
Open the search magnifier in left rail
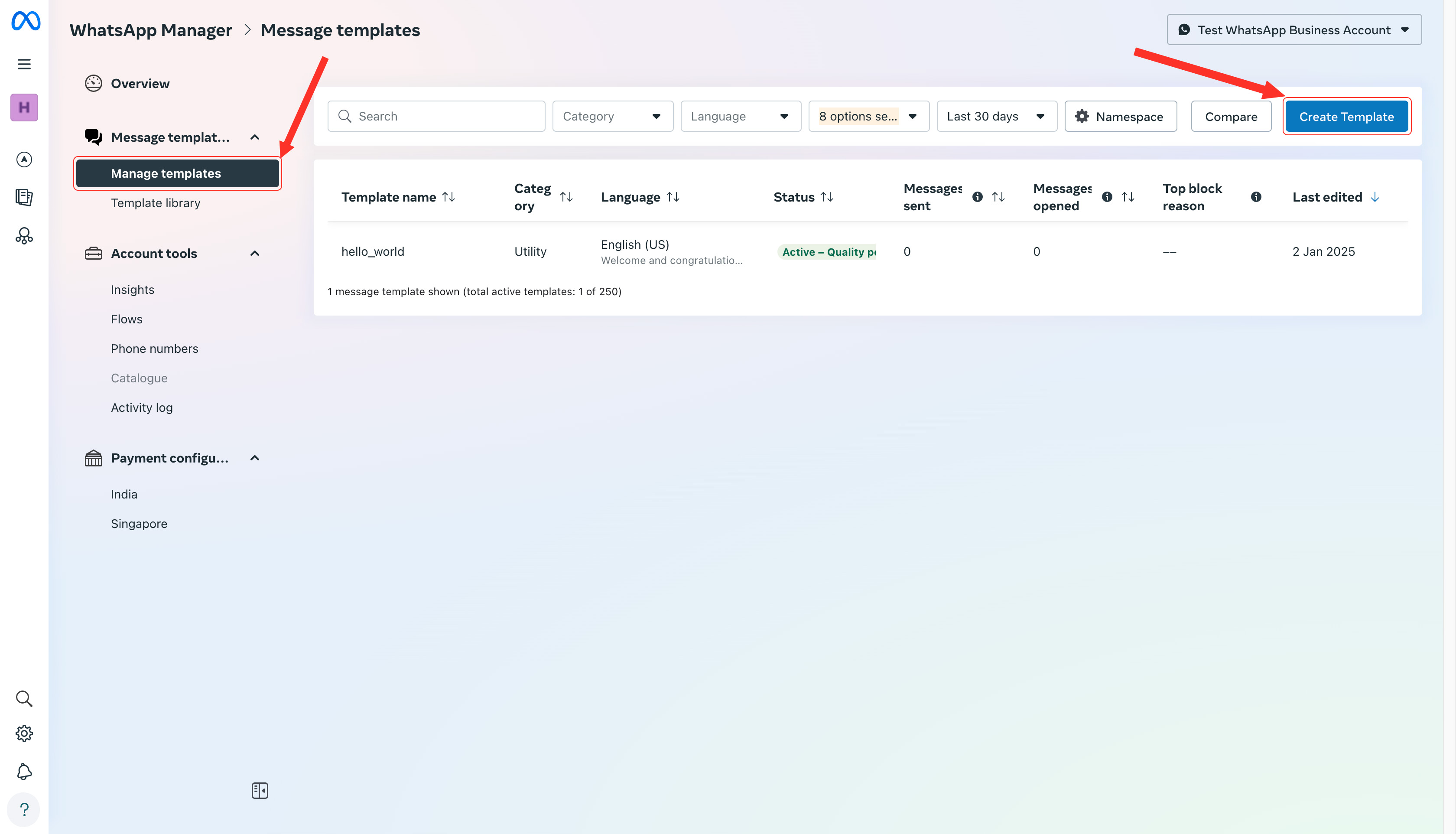coord(24,698)
